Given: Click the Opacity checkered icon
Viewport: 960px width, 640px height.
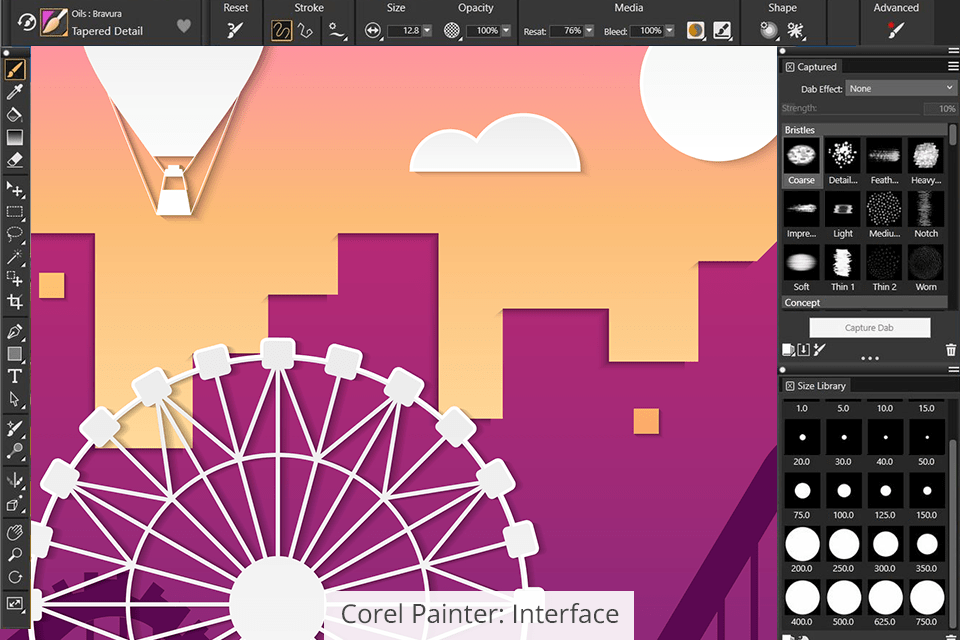Looking at the screenshot, I should point(452,30).
